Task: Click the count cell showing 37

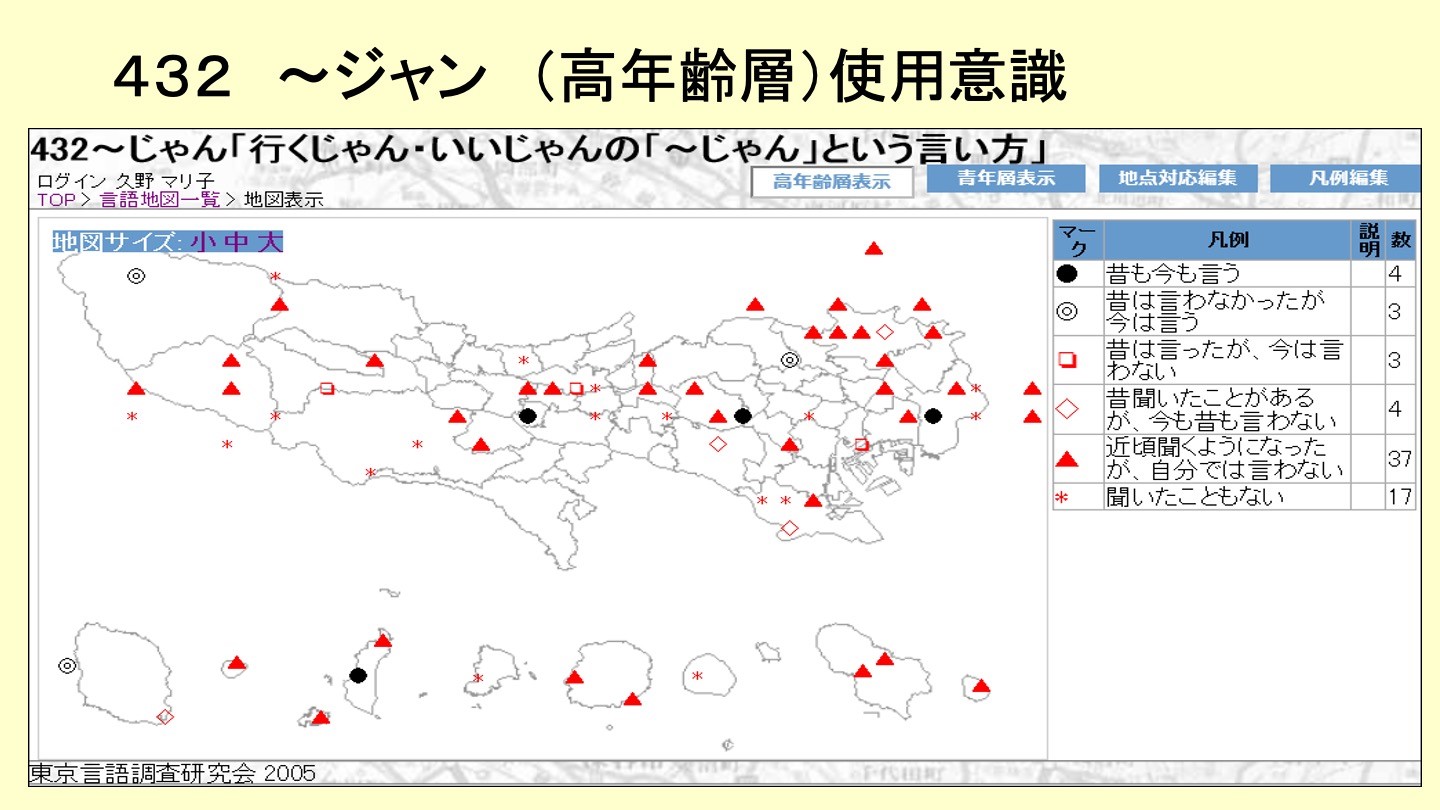Action: [x=1400, y=458]
